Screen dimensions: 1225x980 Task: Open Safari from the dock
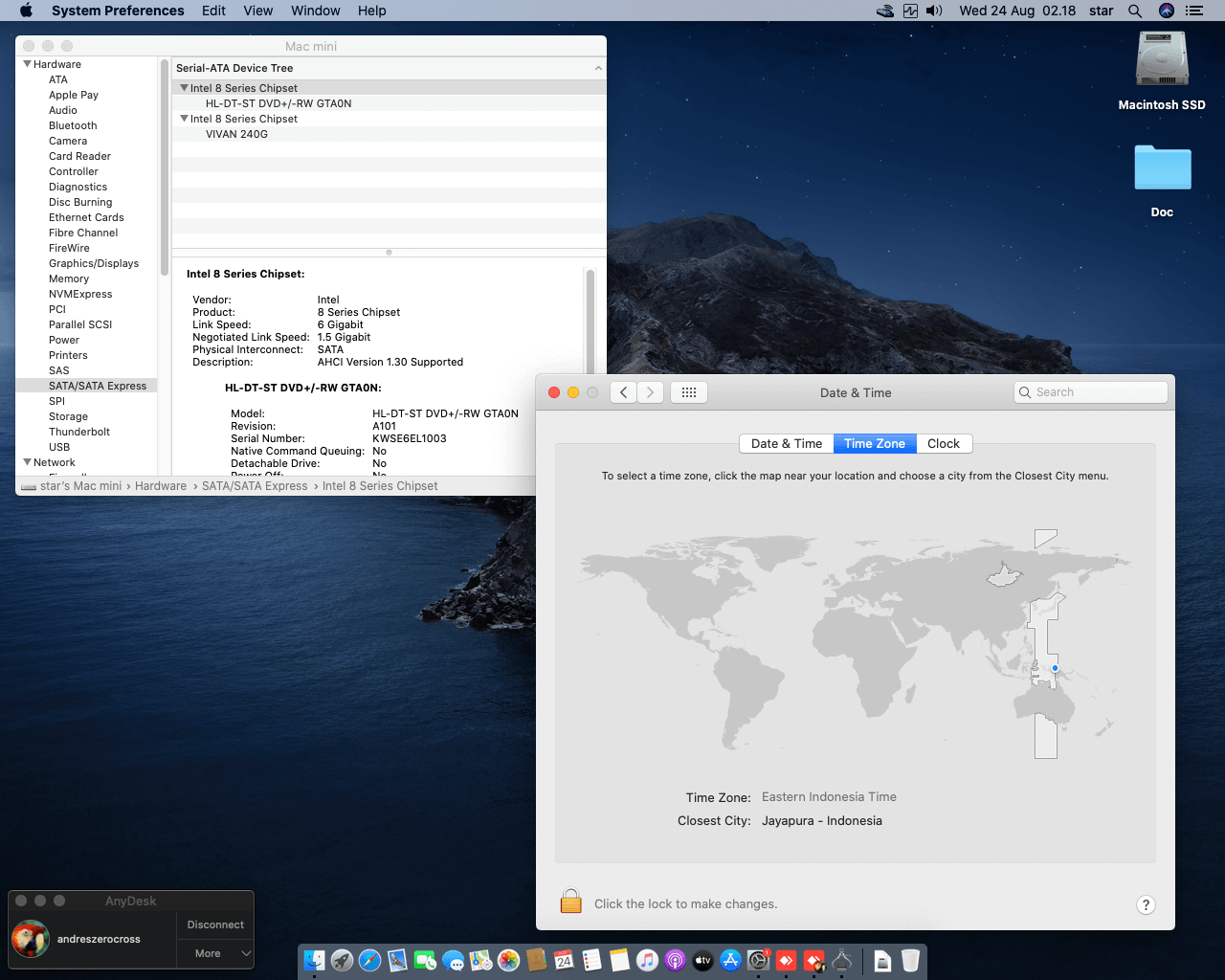pyautogui.click(x=369, y=960)
